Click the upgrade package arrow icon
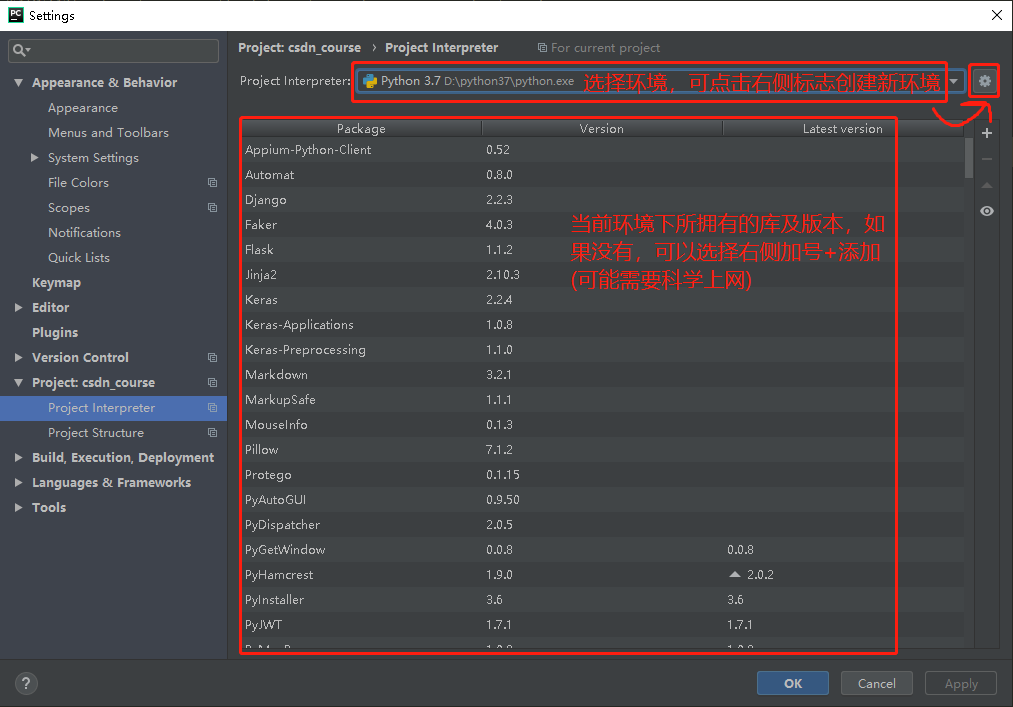The width and height of the screenshot is (1013, 707). pos(986,184)
